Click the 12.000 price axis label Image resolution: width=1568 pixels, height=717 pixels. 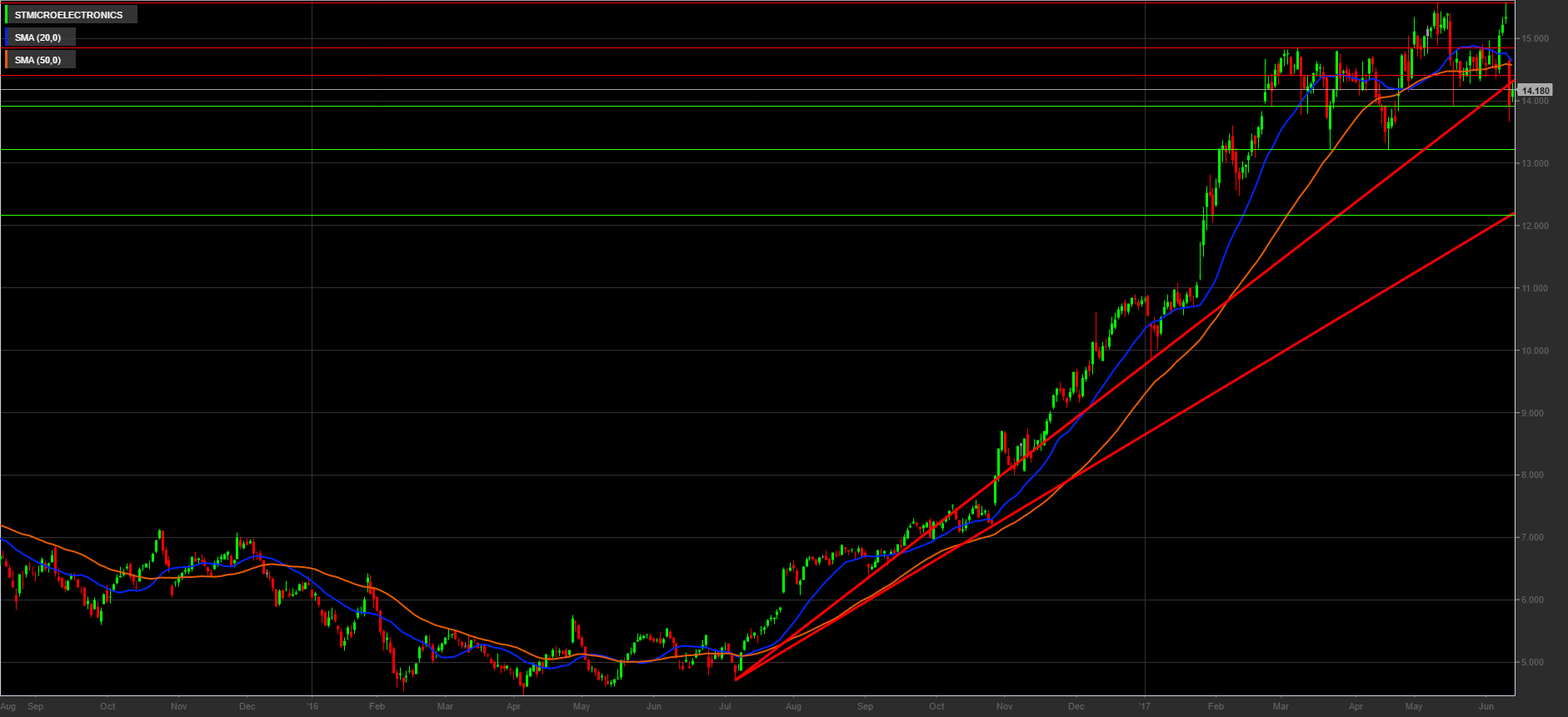(x=1535, y=227)
